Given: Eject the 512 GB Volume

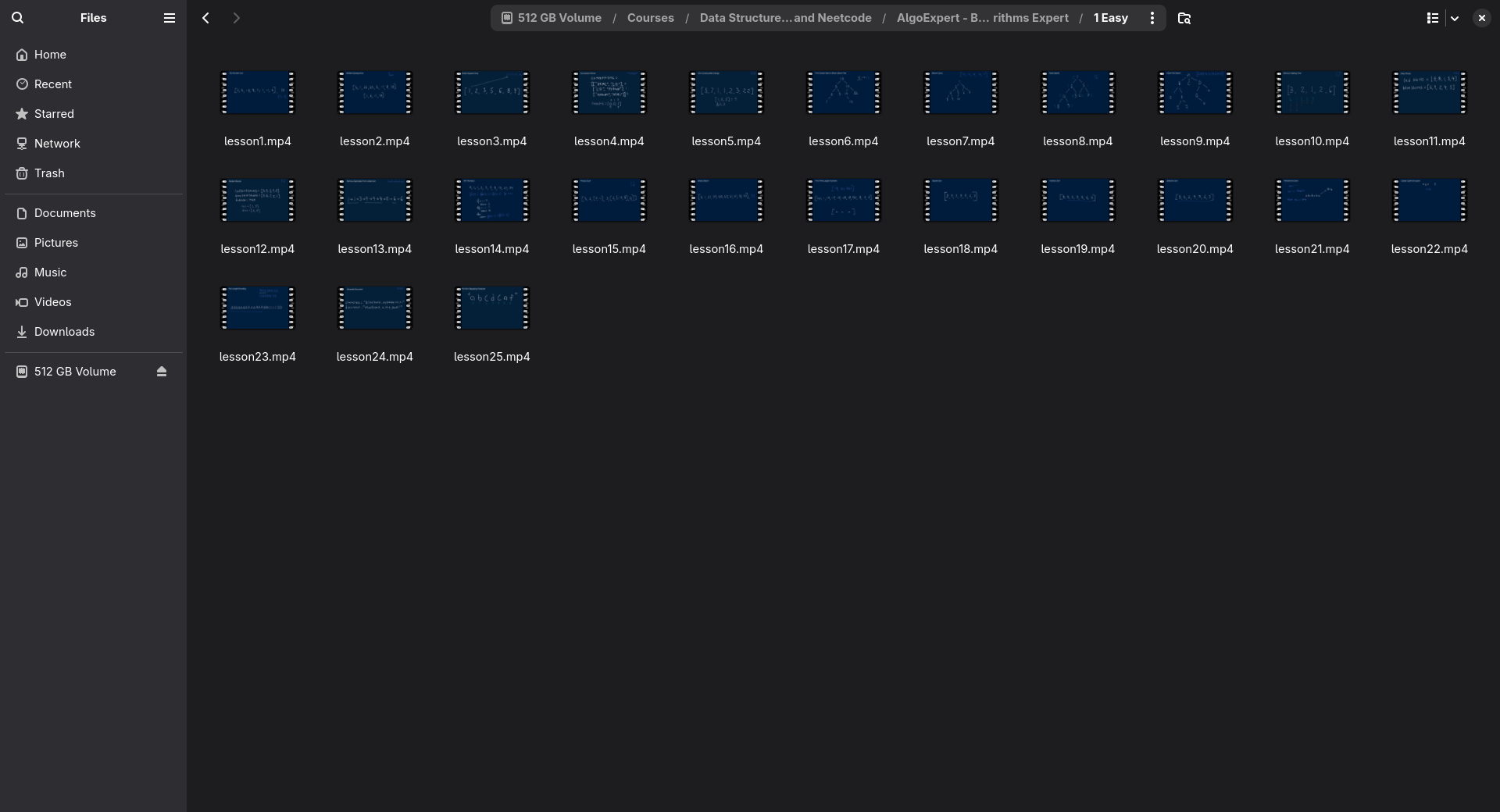Looking at the screenshot, I should coord(162,372).
